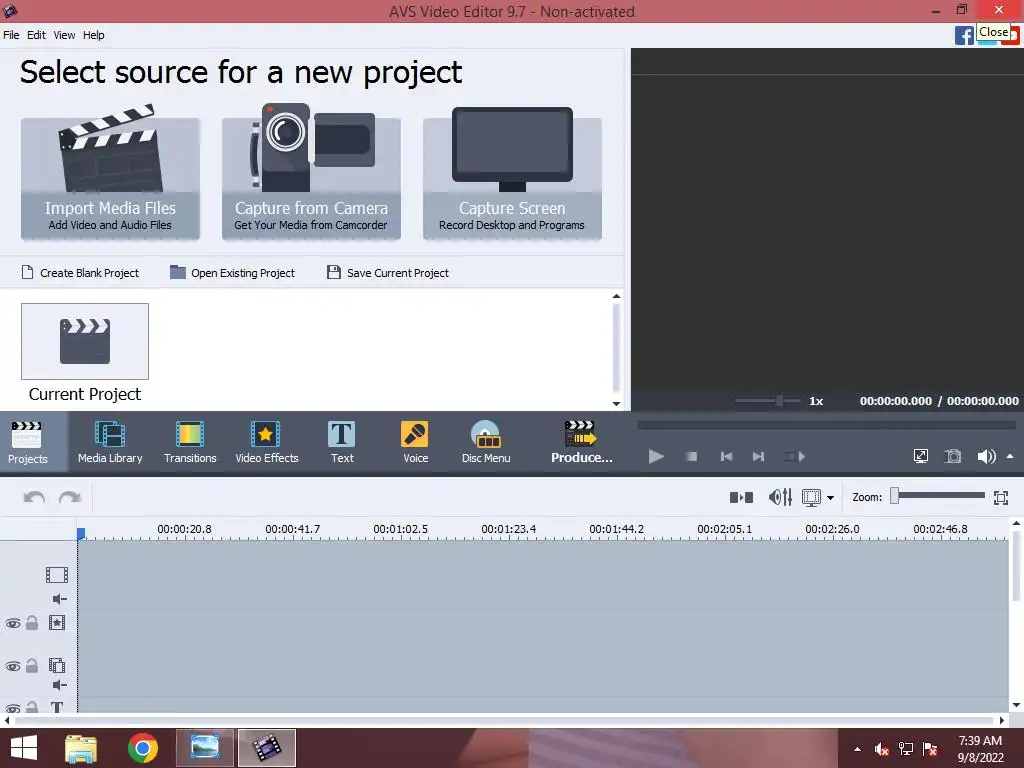Open the Windows Start menu
Image resolution: width=1024 pixels, height=768 pixels.
tap(24, 748)
